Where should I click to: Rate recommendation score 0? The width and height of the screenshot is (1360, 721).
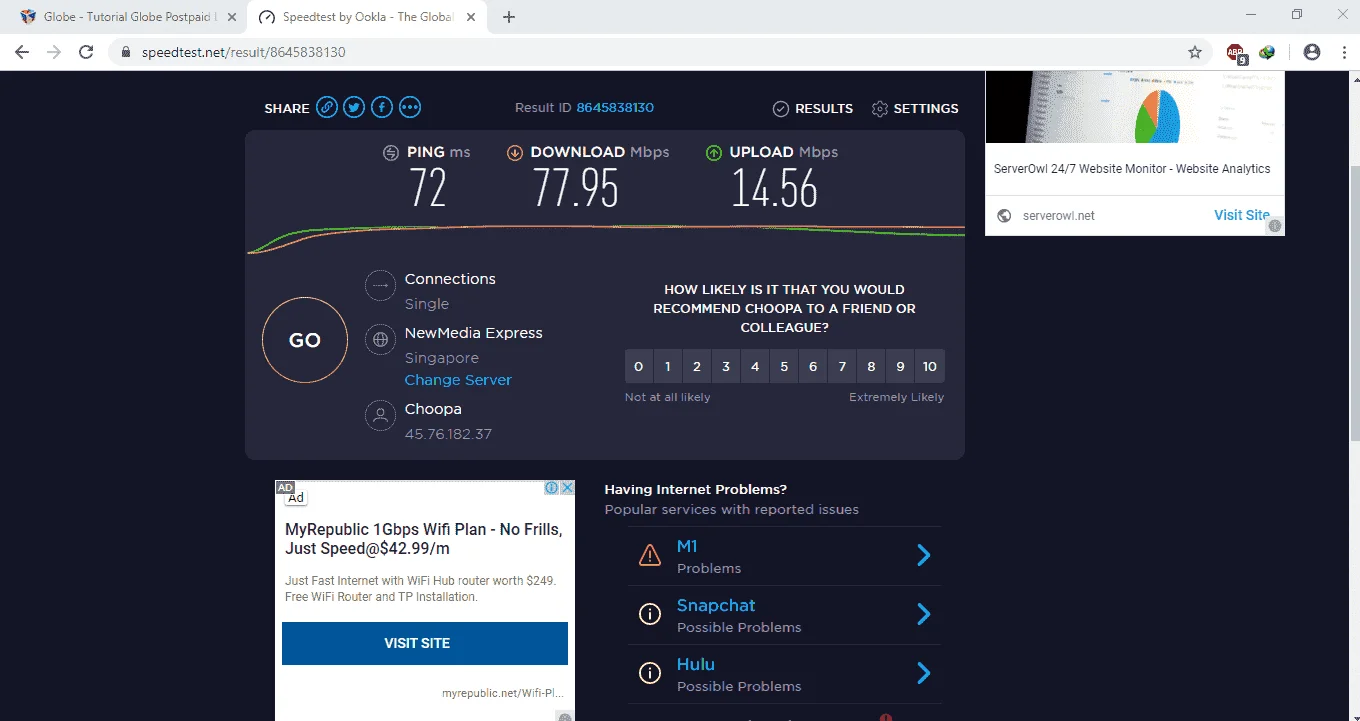click(639, 367)
